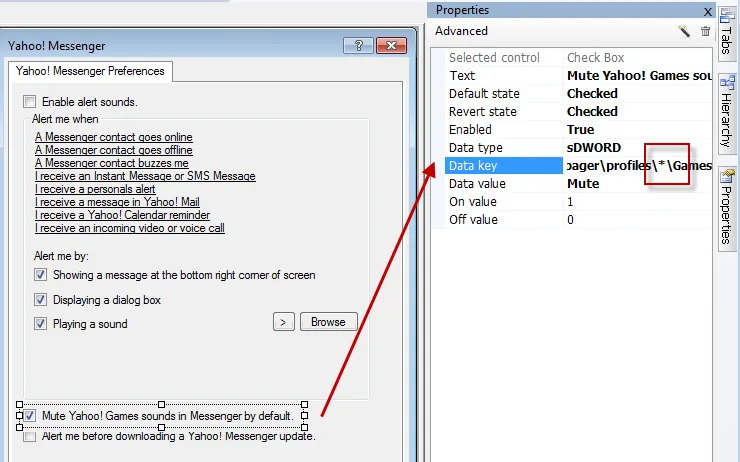The image size is (740, 462).
Task: Click the trash icon in Advanced properties header
Action: point(706,31)
